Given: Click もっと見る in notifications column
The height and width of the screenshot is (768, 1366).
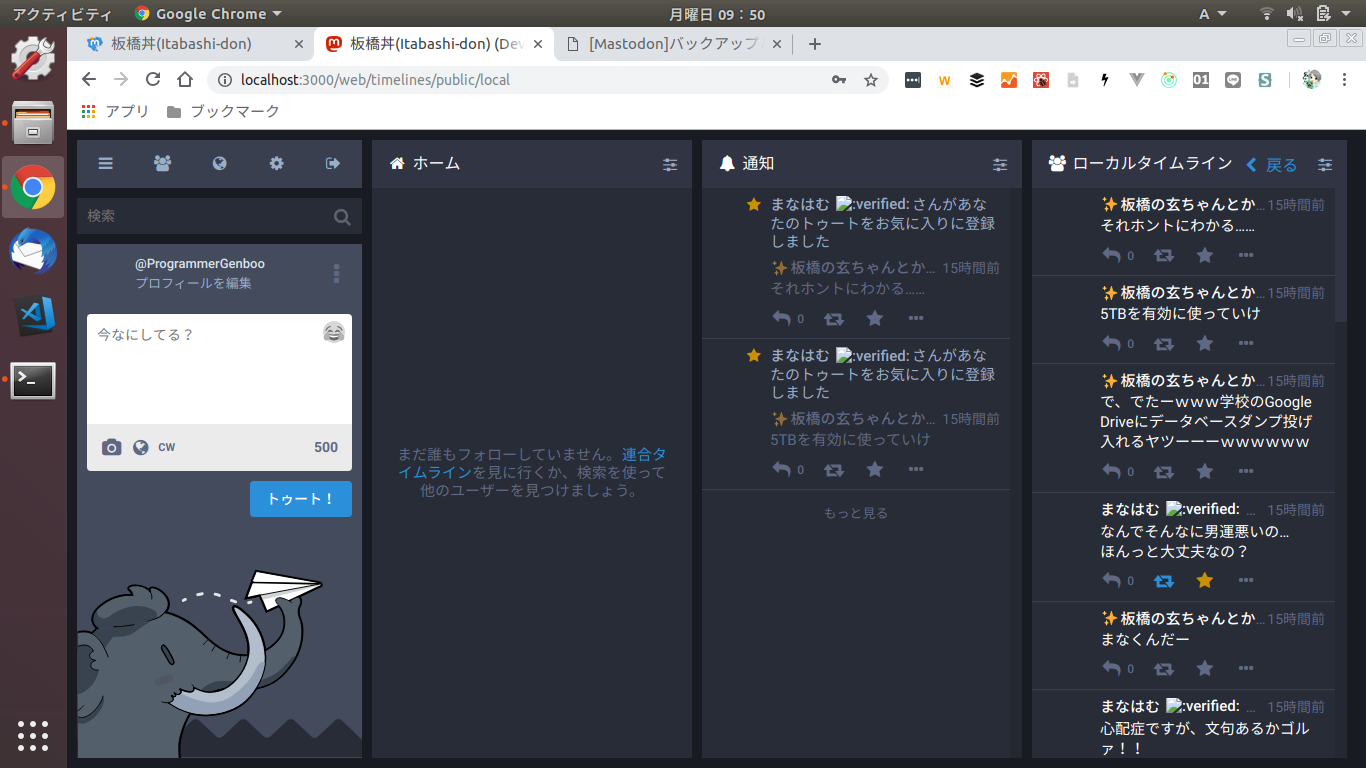Looking at the screenshot, I should click(x=855, y=513).
